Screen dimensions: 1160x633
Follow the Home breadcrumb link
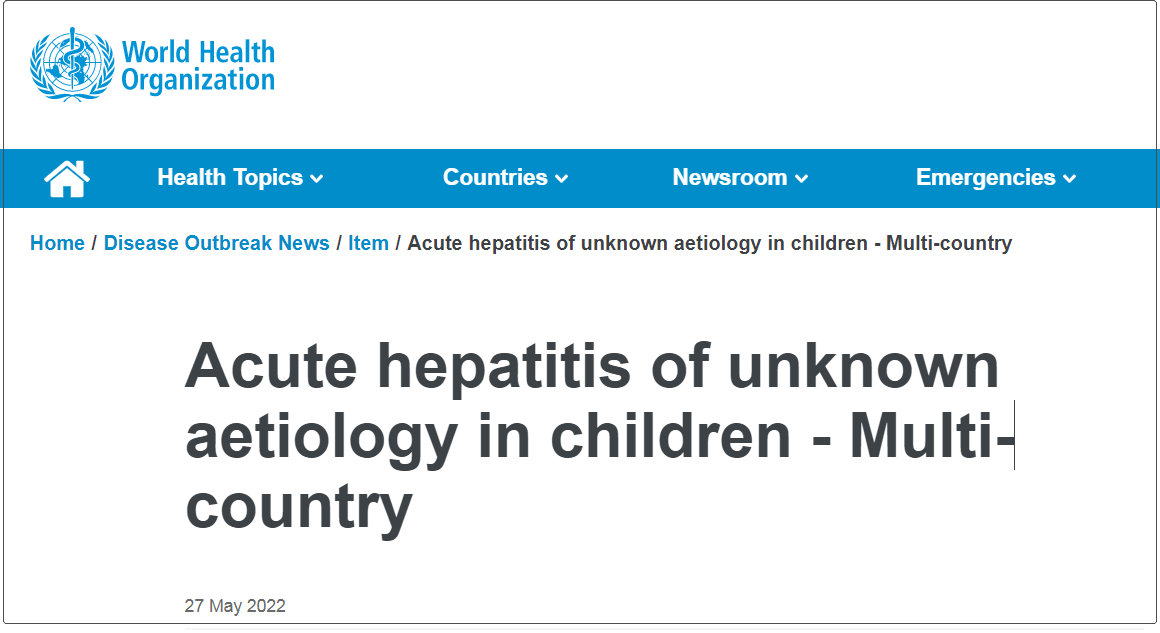(57, 243)
